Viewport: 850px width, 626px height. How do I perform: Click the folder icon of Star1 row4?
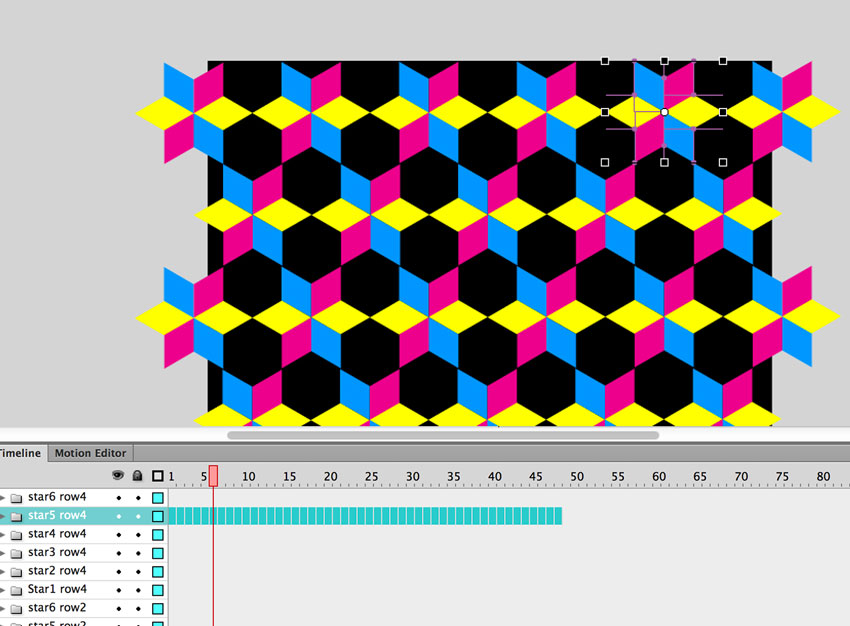[16, 591]
